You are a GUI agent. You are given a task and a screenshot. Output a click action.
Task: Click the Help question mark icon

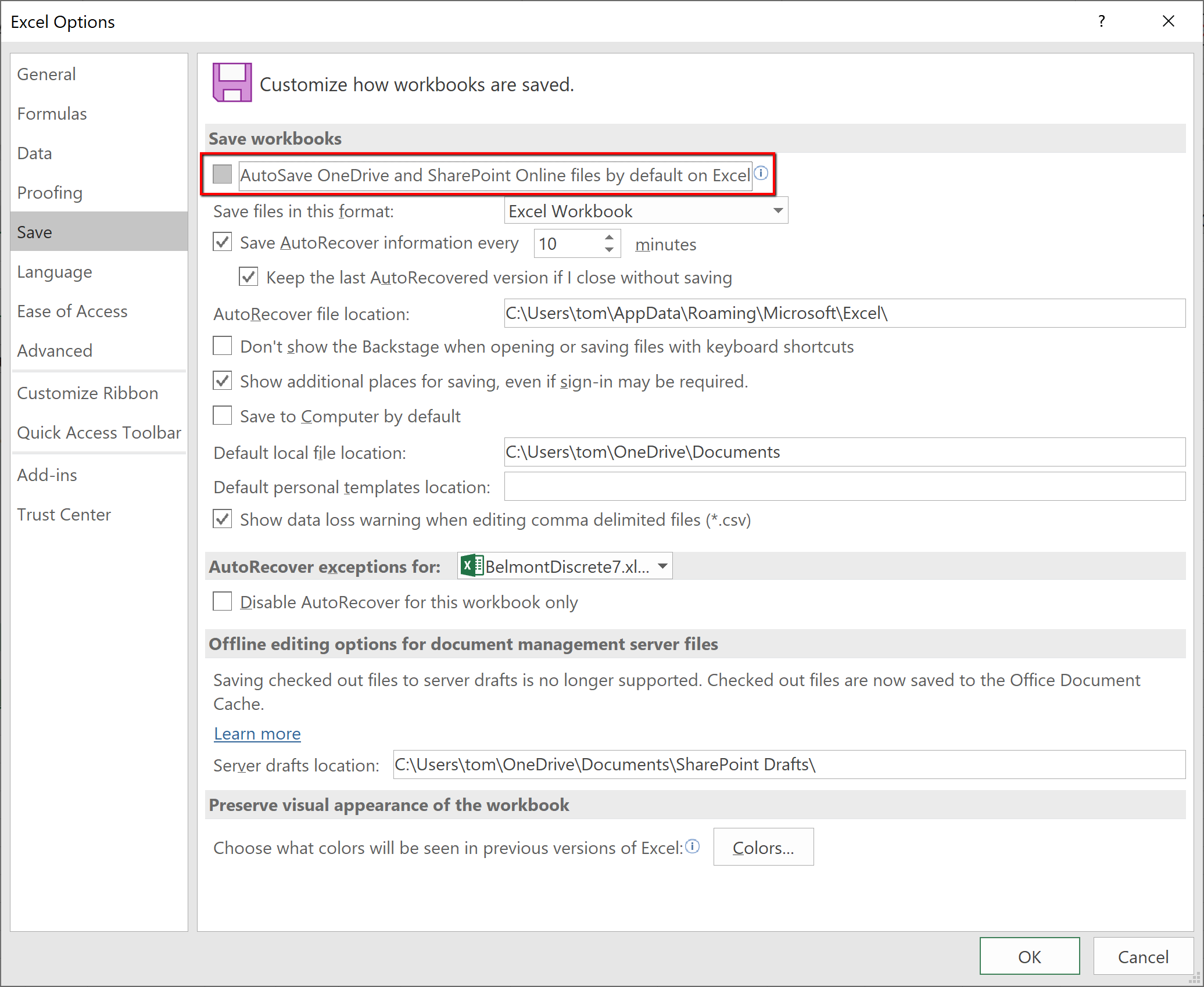(x=1102, y=21)
